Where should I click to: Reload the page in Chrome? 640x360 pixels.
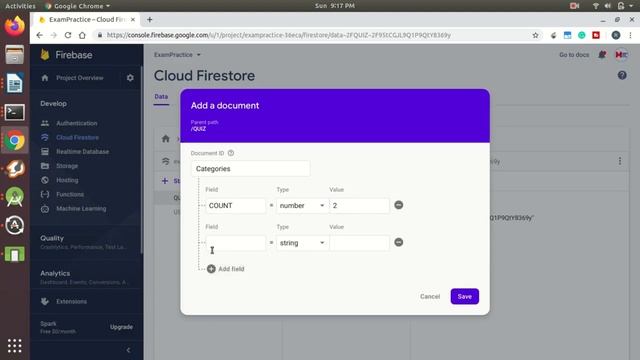(68, 35)
